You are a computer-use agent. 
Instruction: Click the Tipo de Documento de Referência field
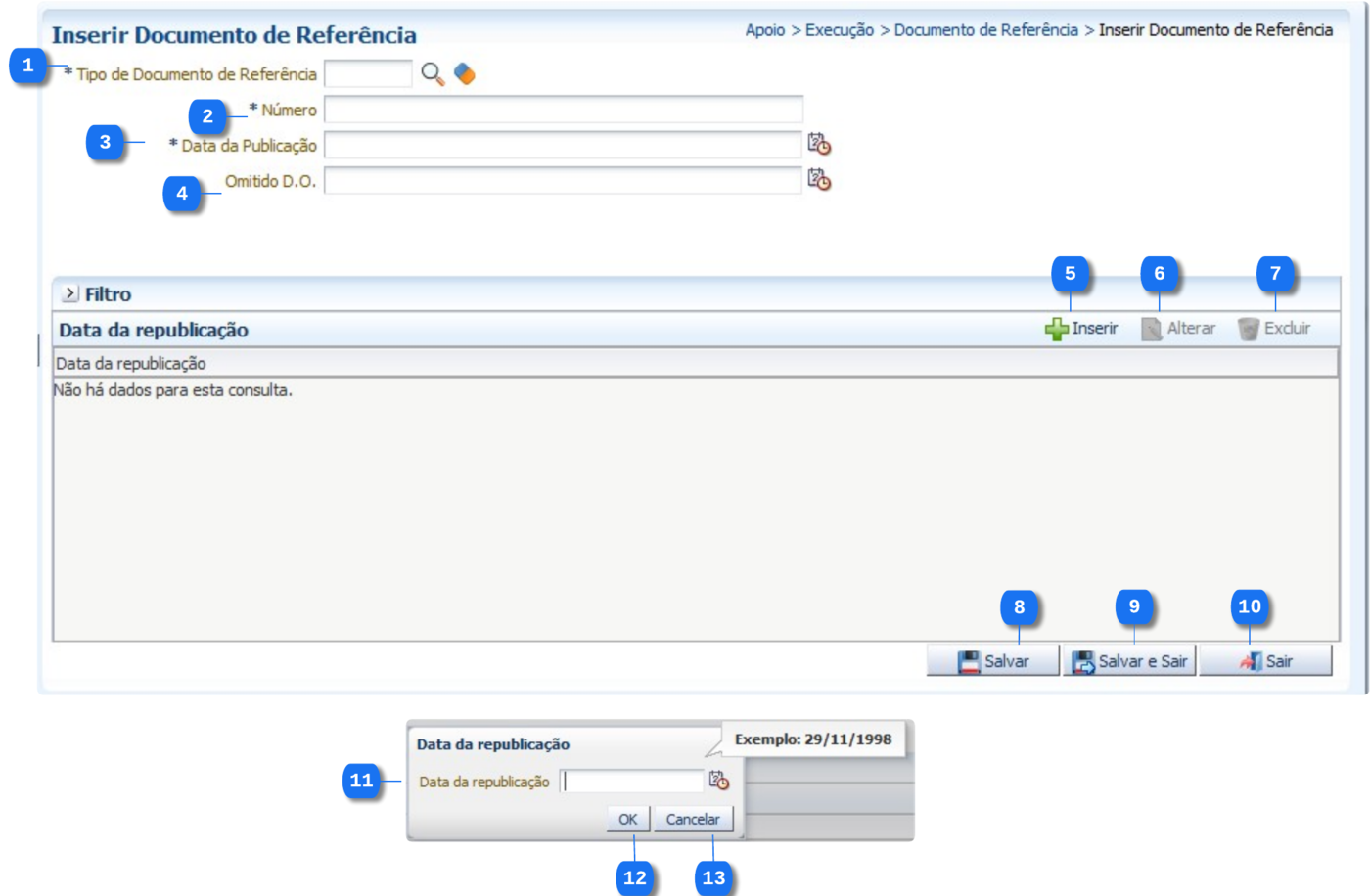pos(368,74)
